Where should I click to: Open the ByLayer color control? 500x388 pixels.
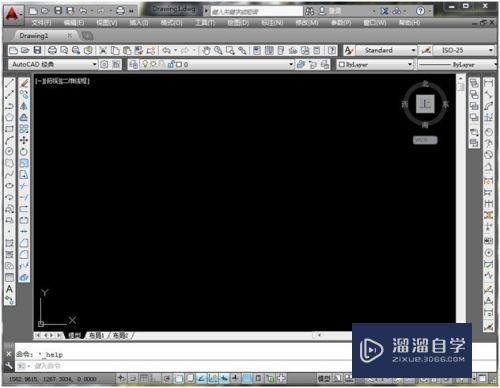(375, 64)
